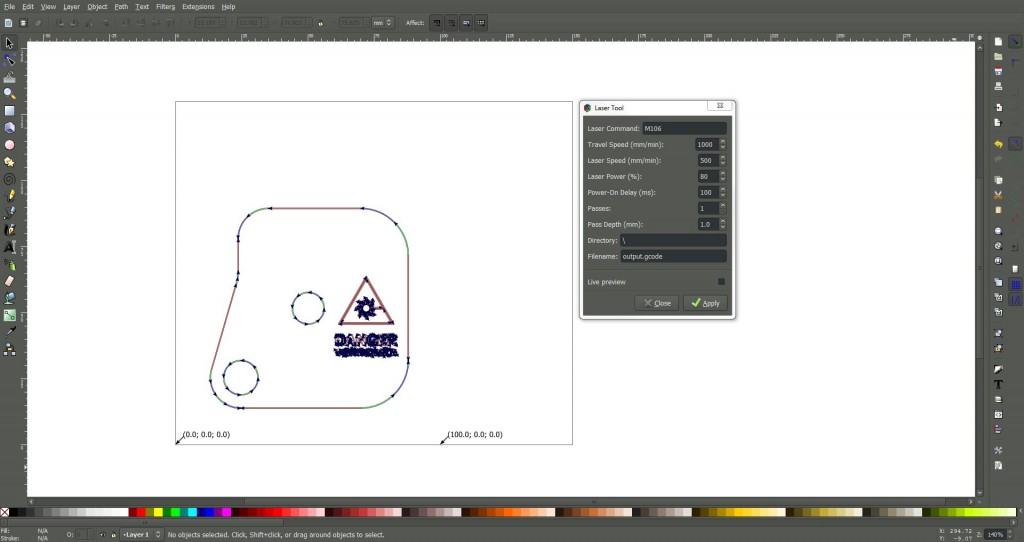Select the Ellipse circle tool
Image resolution: width=1024 pixels, height=542 pixels.
coord(9,145)
